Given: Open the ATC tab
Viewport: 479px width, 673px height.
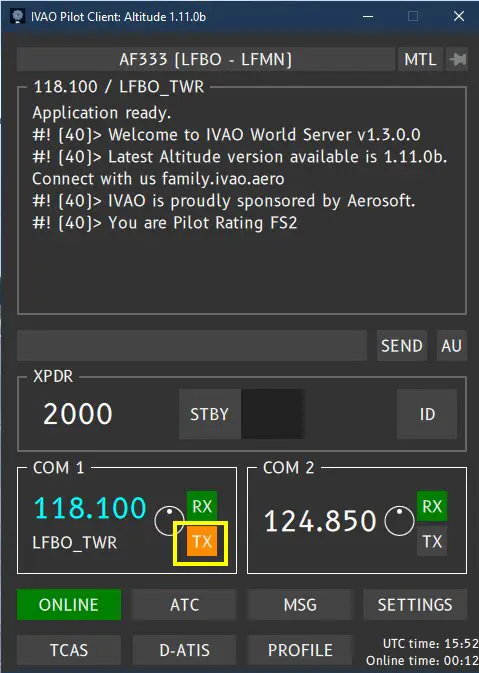Looking at the screenshot, I should (x=185, y=604).
